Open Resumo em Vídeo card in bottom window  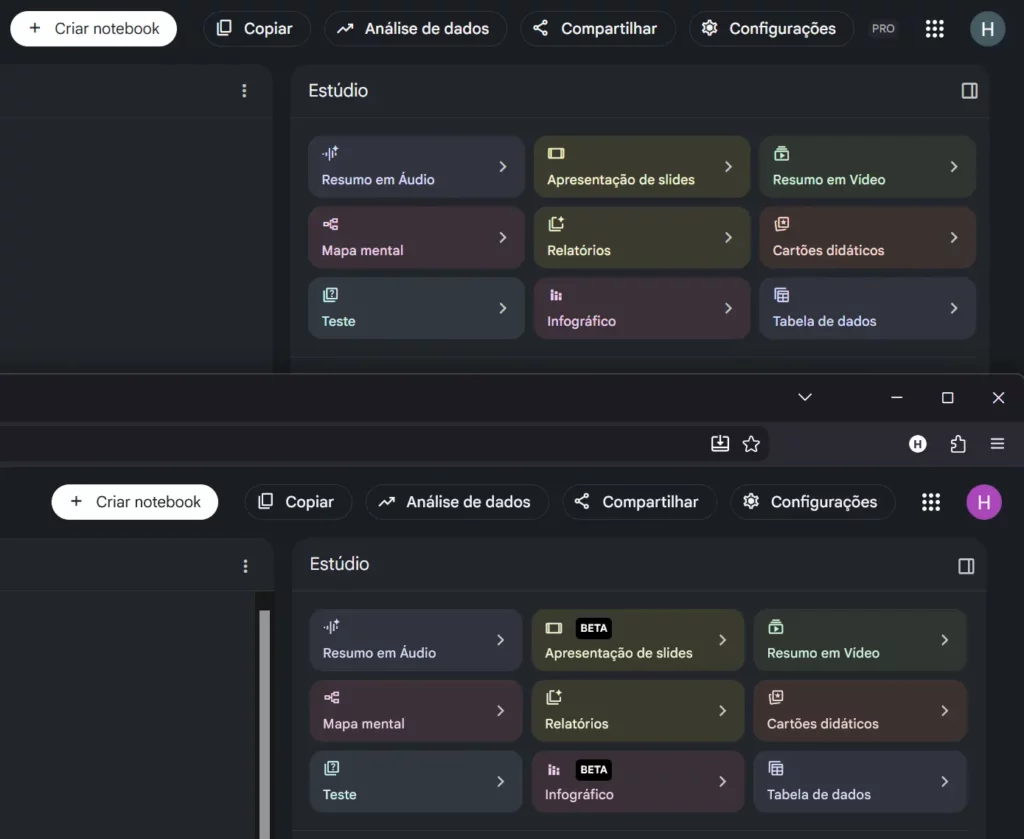click(x=860, y=640)
